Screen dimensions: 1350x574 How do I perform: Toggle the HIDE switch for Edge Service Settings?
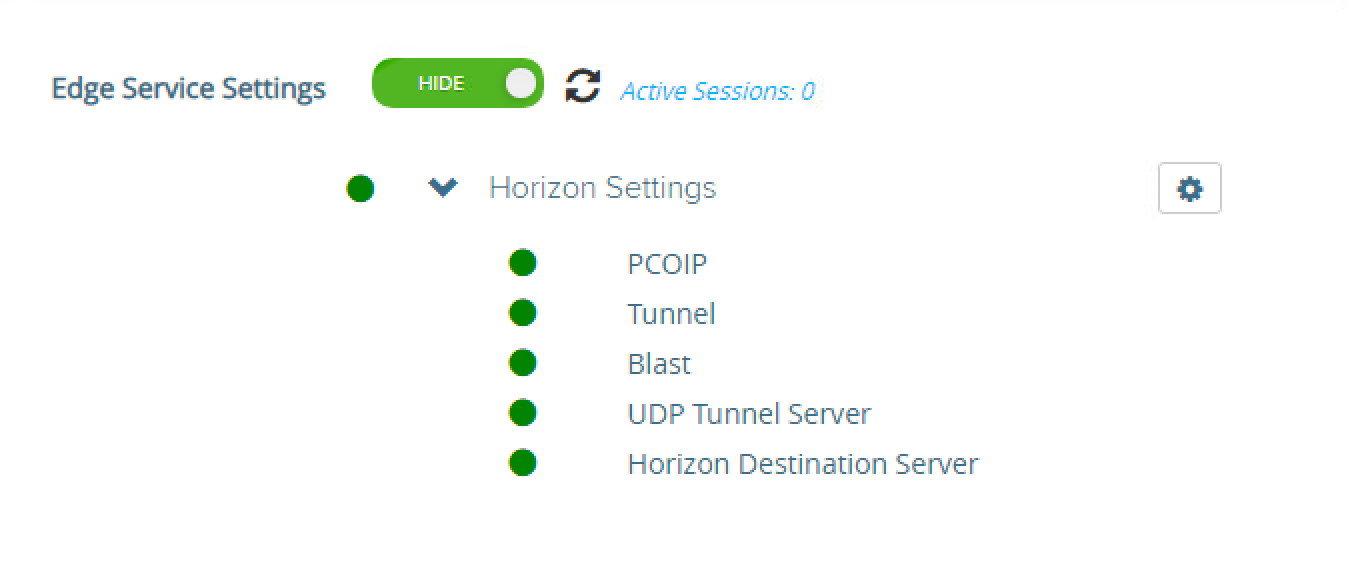457,84
